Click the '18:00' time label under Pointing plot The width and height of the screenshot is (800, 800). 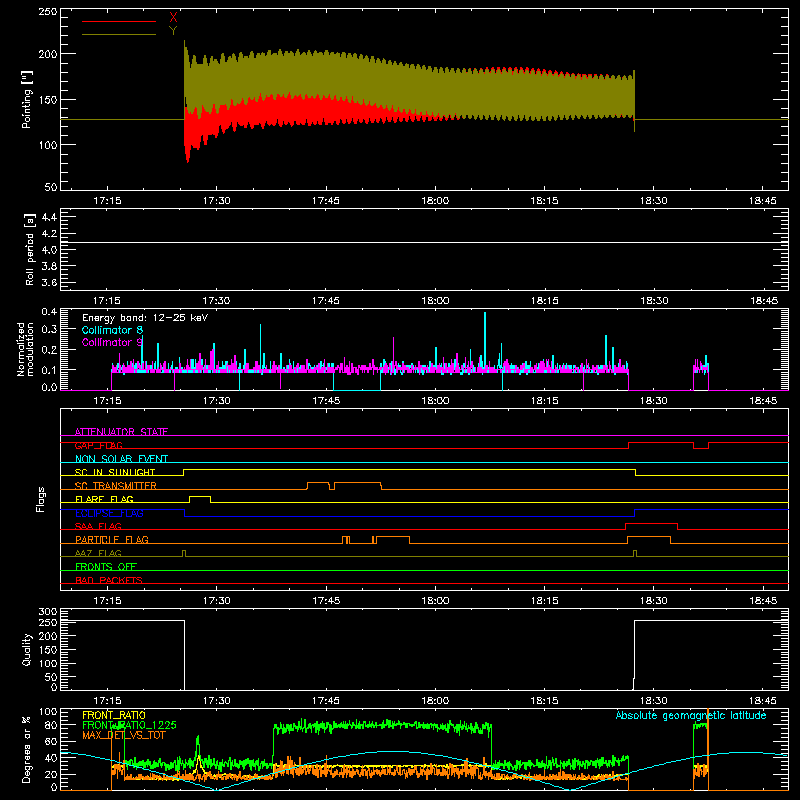pos(435,201)
